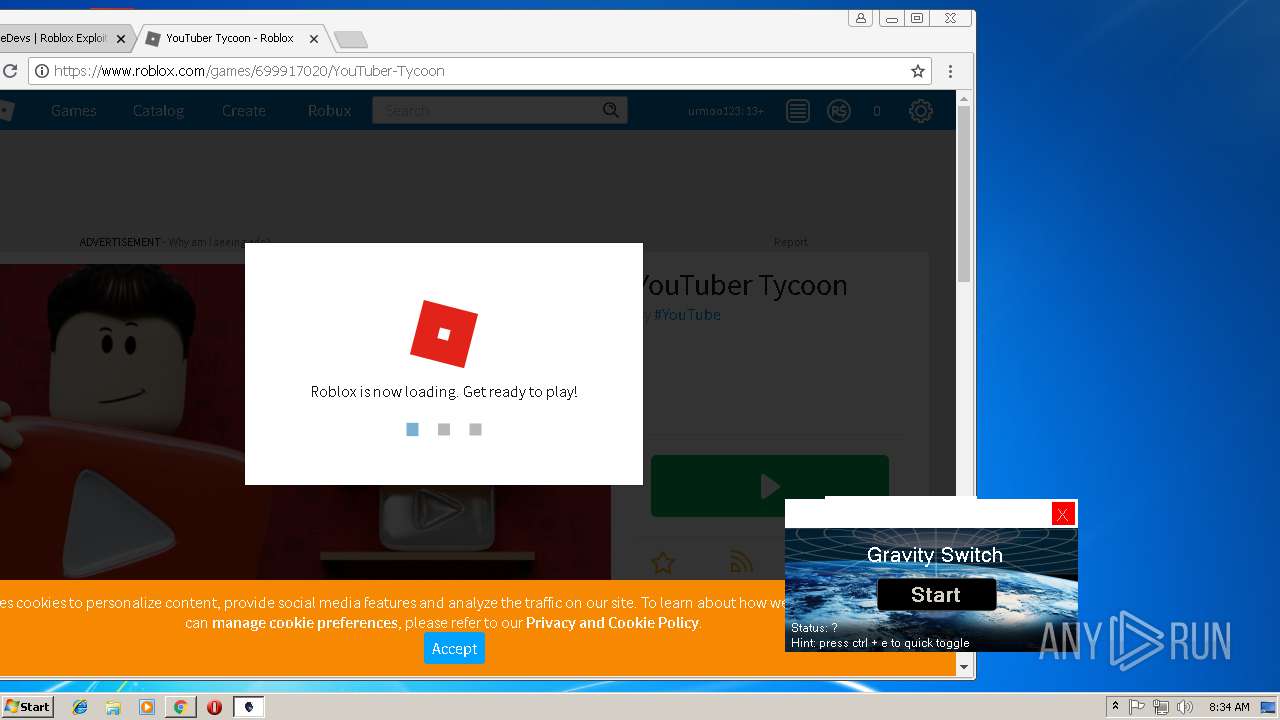Open the Windows Start menu
Screen dimensions: 1280x720
(x=27, y=707)
